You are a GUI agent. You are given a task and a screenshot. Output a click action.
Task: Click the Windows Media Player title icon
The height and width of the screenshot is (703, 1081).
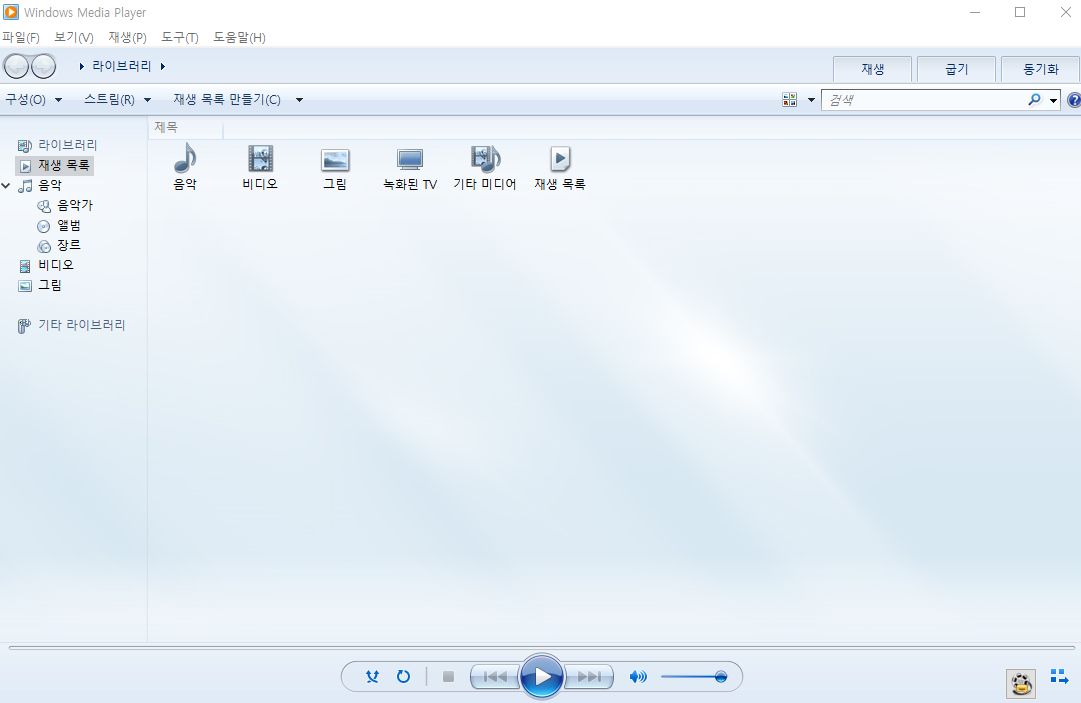[11, 12]
